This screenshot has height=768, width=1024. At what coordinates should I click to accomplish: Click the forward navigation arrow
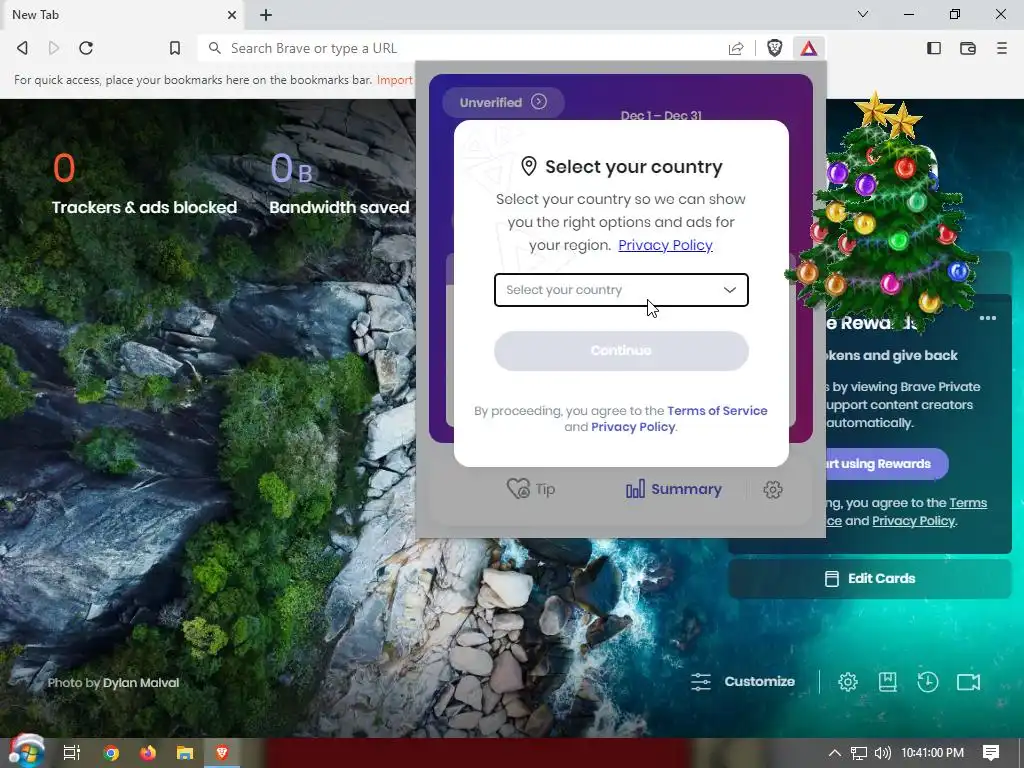coord(54,48)
